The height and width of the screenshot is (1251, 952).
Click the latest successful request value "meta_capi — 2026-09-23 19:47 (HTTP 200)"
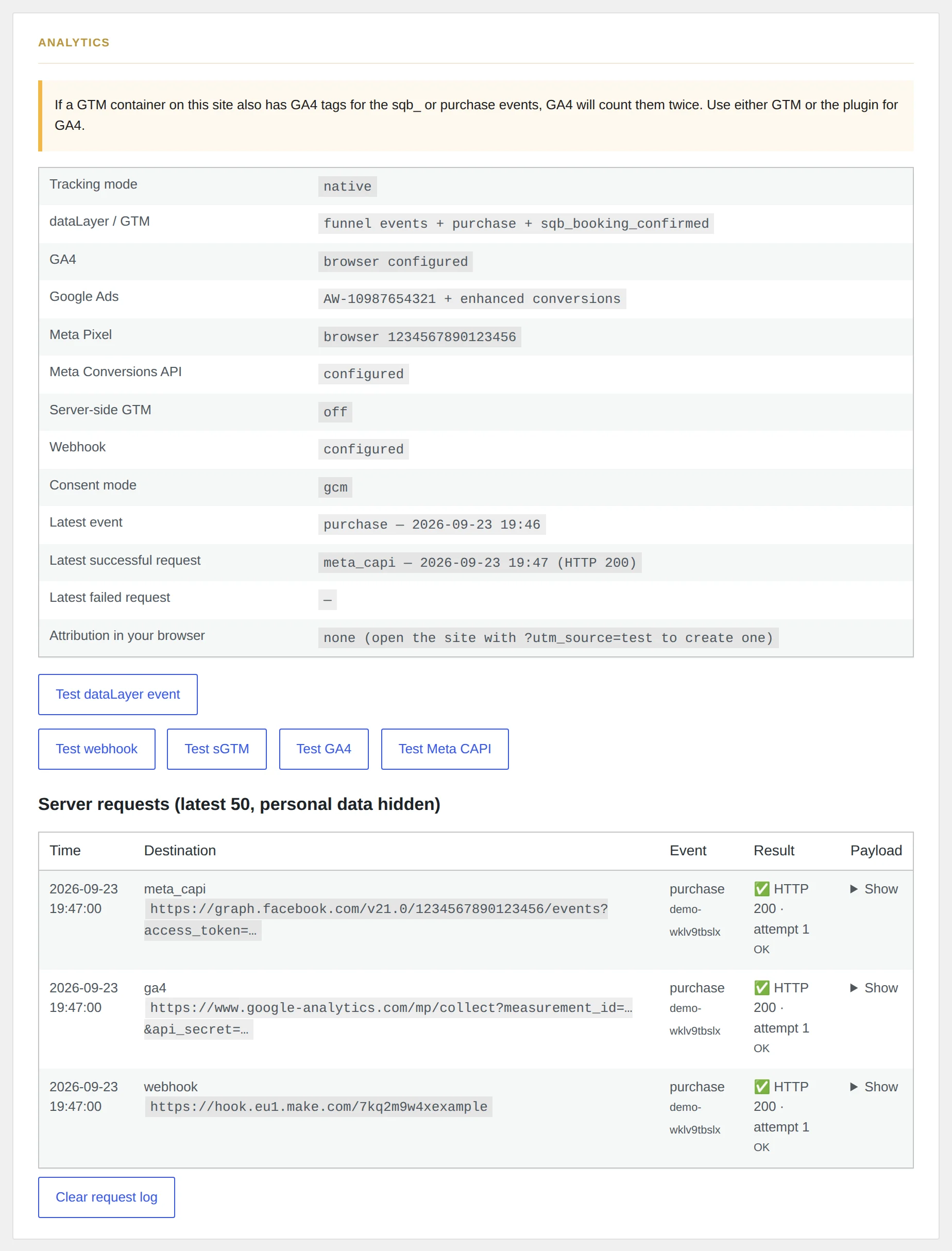(480, 562)
